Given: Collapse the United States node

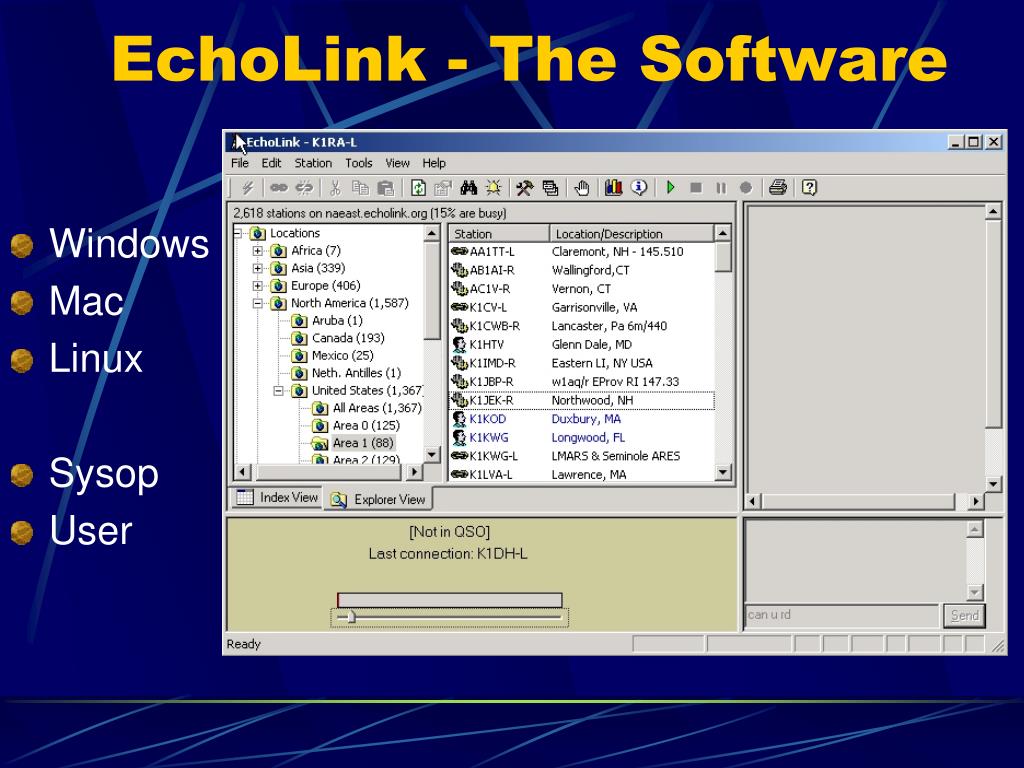Looking at the screenshot, I should (x=279, y=391).
